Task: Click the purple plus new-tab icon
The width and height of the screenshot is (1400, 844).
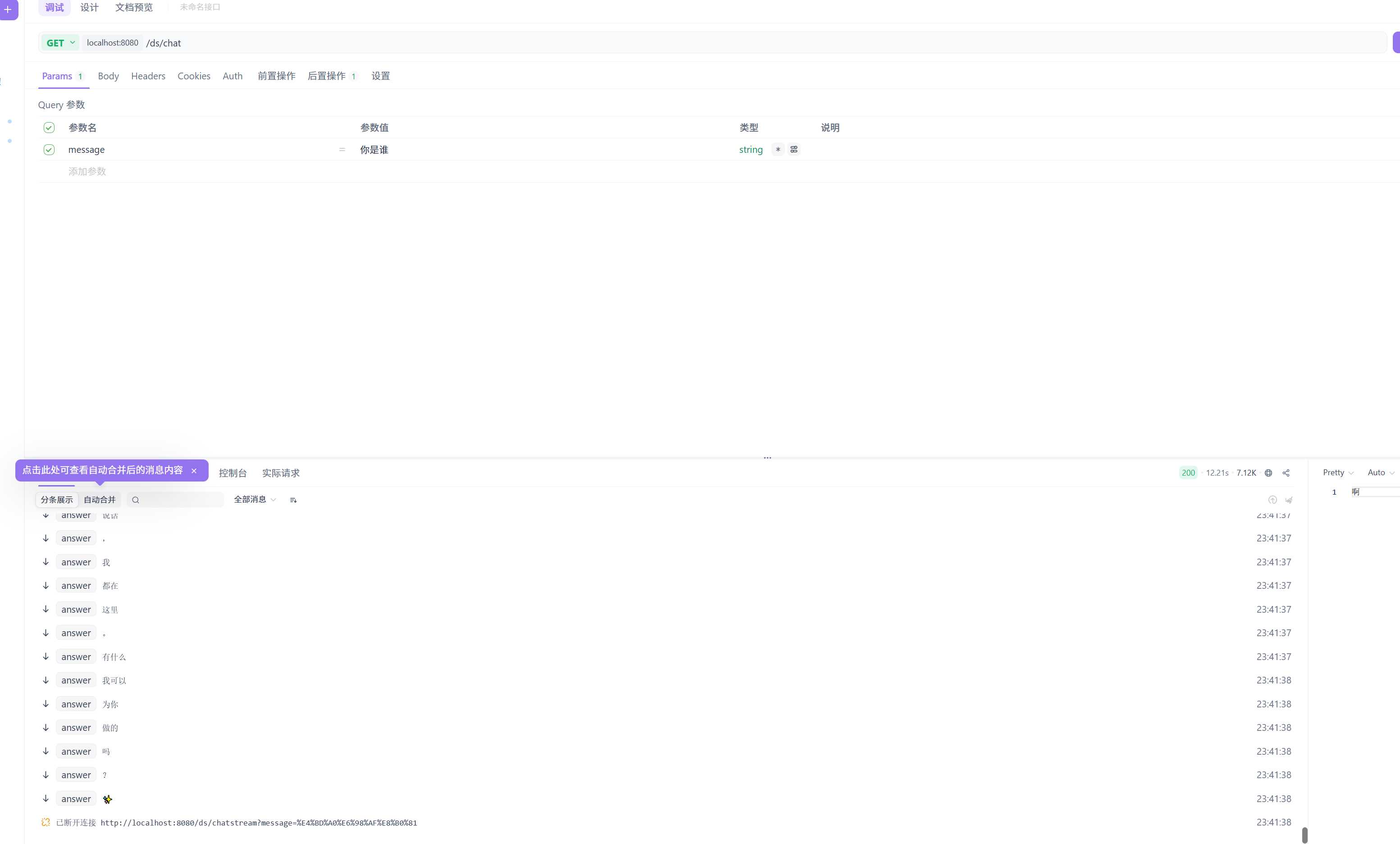Action: click(8, 9)
